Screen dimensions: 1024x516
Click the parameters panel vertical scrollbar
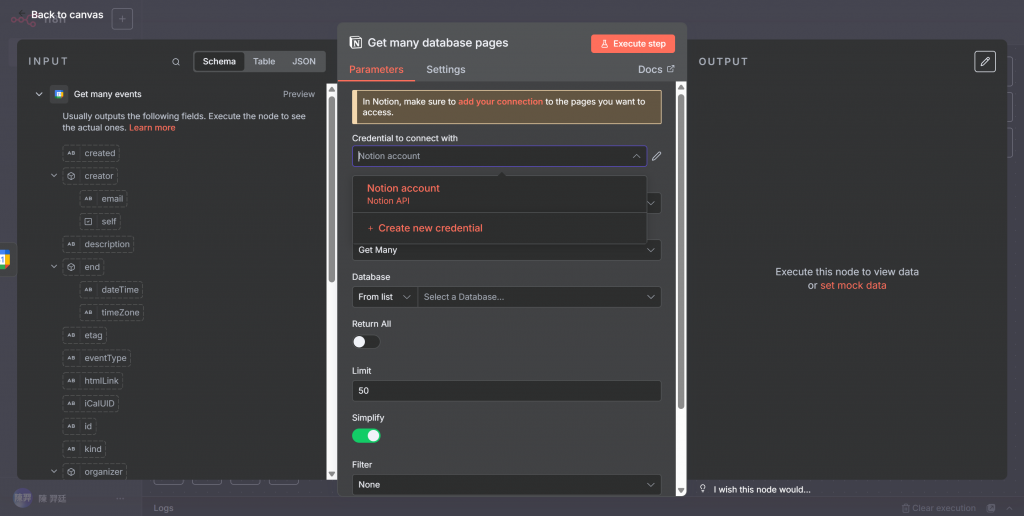click(x=681, y=251)
